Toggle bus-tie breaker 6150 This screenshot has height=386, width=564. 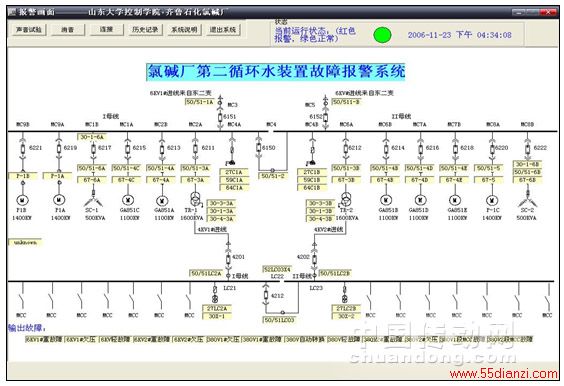pos(259,147)
